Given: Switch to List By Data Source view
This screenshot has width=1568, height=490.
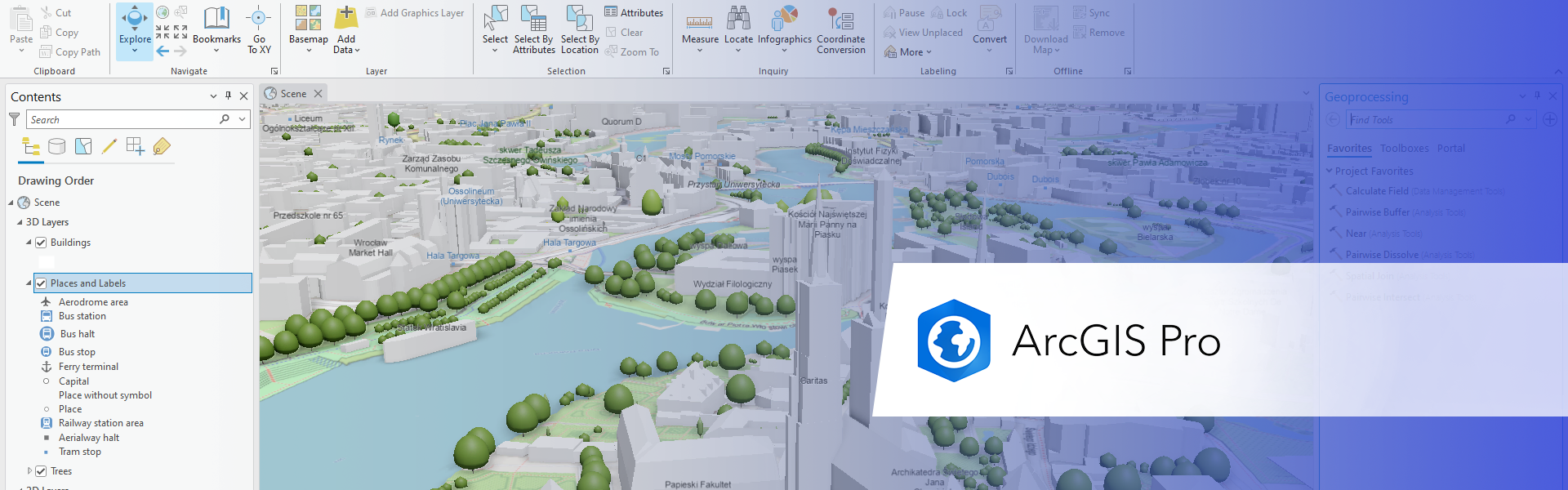Looking at the screenshot, I should [x=56, y=147].
